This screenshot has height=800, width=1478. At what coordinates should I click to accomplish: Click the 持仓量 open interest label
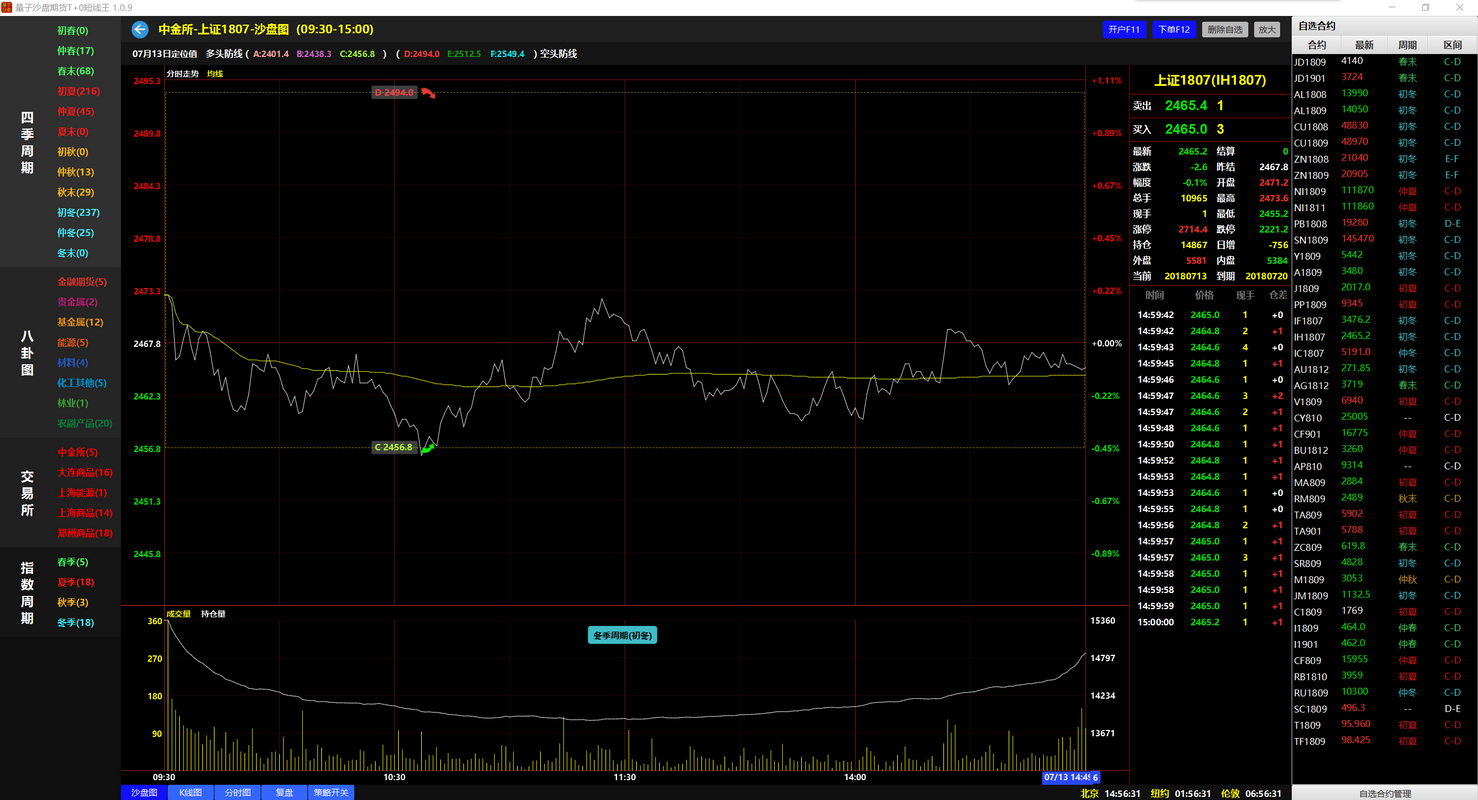(213, 614)
